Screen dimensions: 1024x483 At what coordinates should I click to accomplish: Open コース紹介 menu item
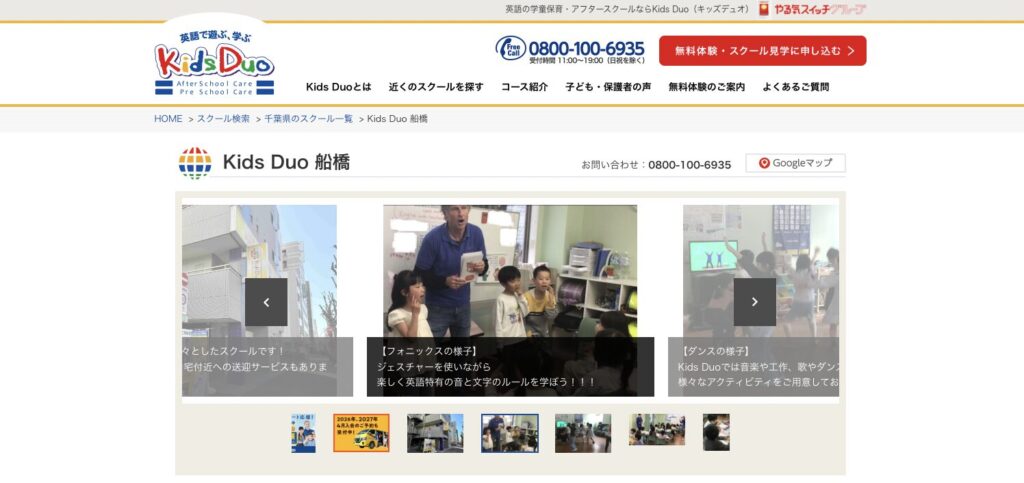click(524, 87)
